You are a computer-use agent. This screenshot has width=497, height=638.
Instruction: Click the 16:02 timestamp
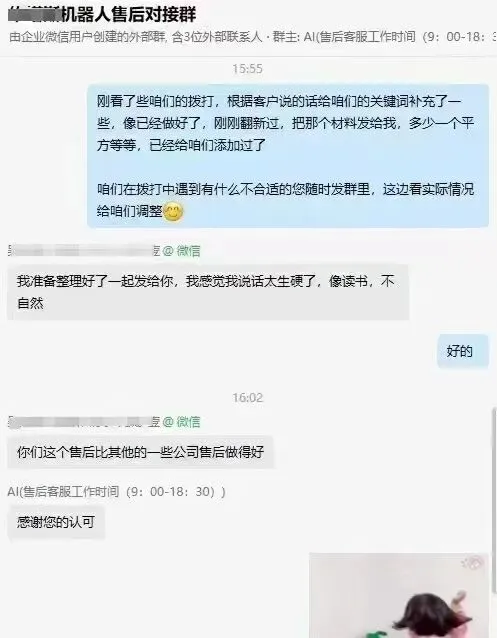247,398
